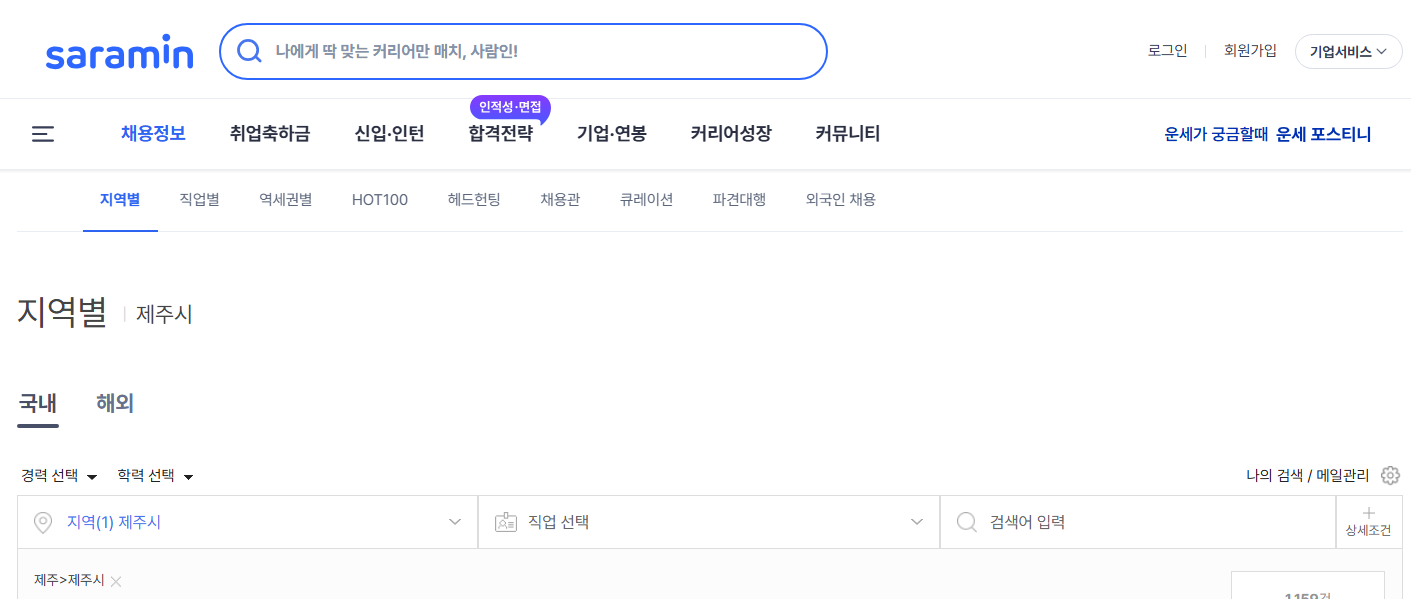Expand the 경력 선택 dropdown
This screenshot has width=1411, height=599.
pos(57,475)
